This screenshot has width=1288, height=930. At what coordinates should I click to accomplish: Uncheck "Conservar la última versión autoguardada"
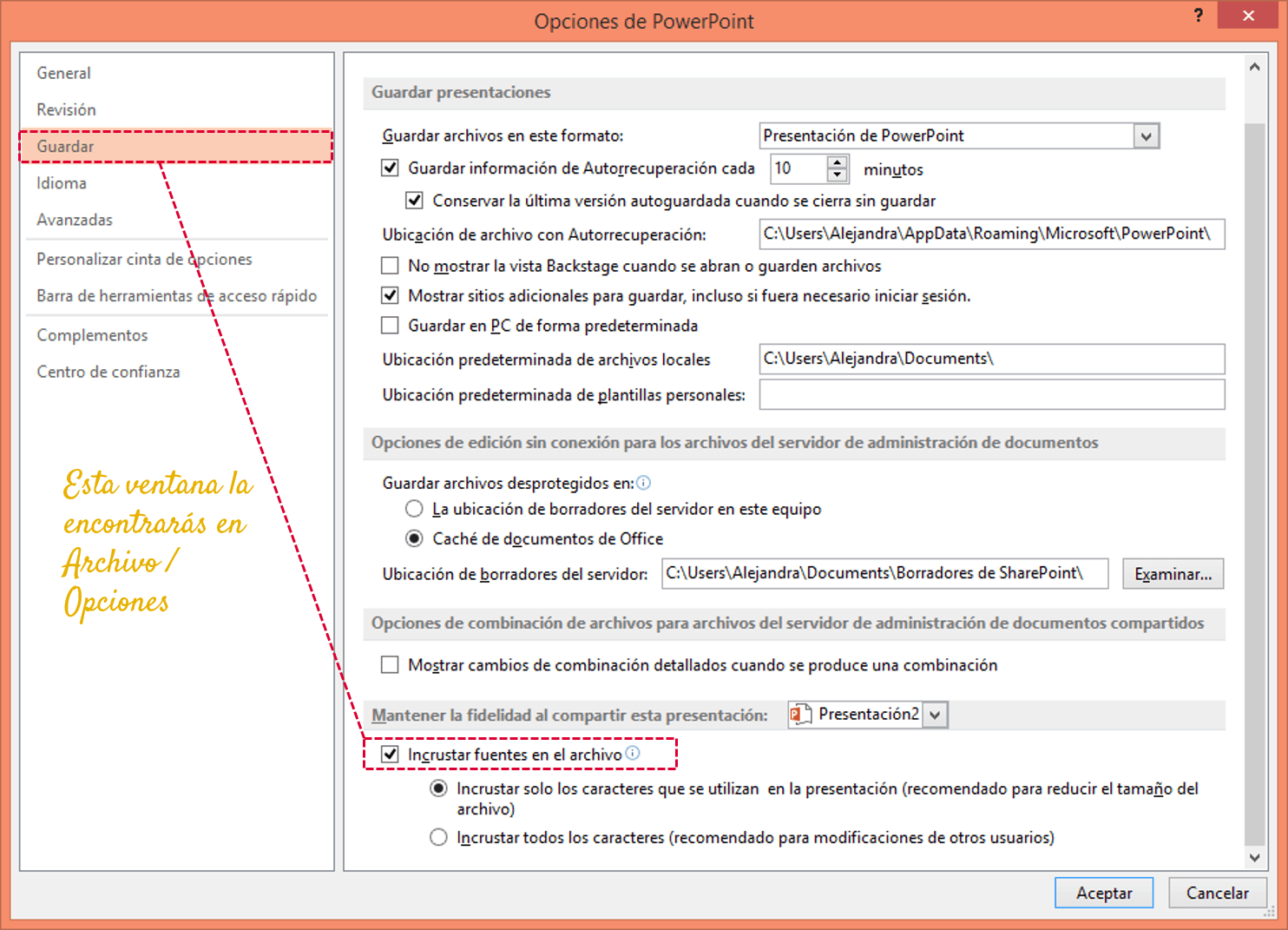pos(415,201)
